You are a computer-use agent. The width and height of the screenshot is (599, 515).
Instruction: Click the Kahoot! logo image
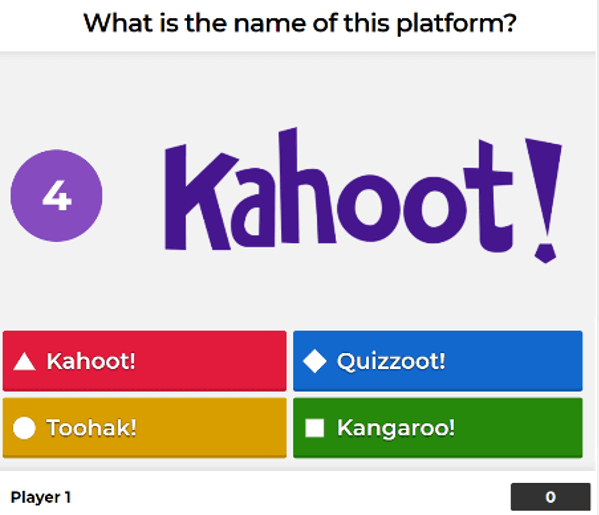(363, 195)
